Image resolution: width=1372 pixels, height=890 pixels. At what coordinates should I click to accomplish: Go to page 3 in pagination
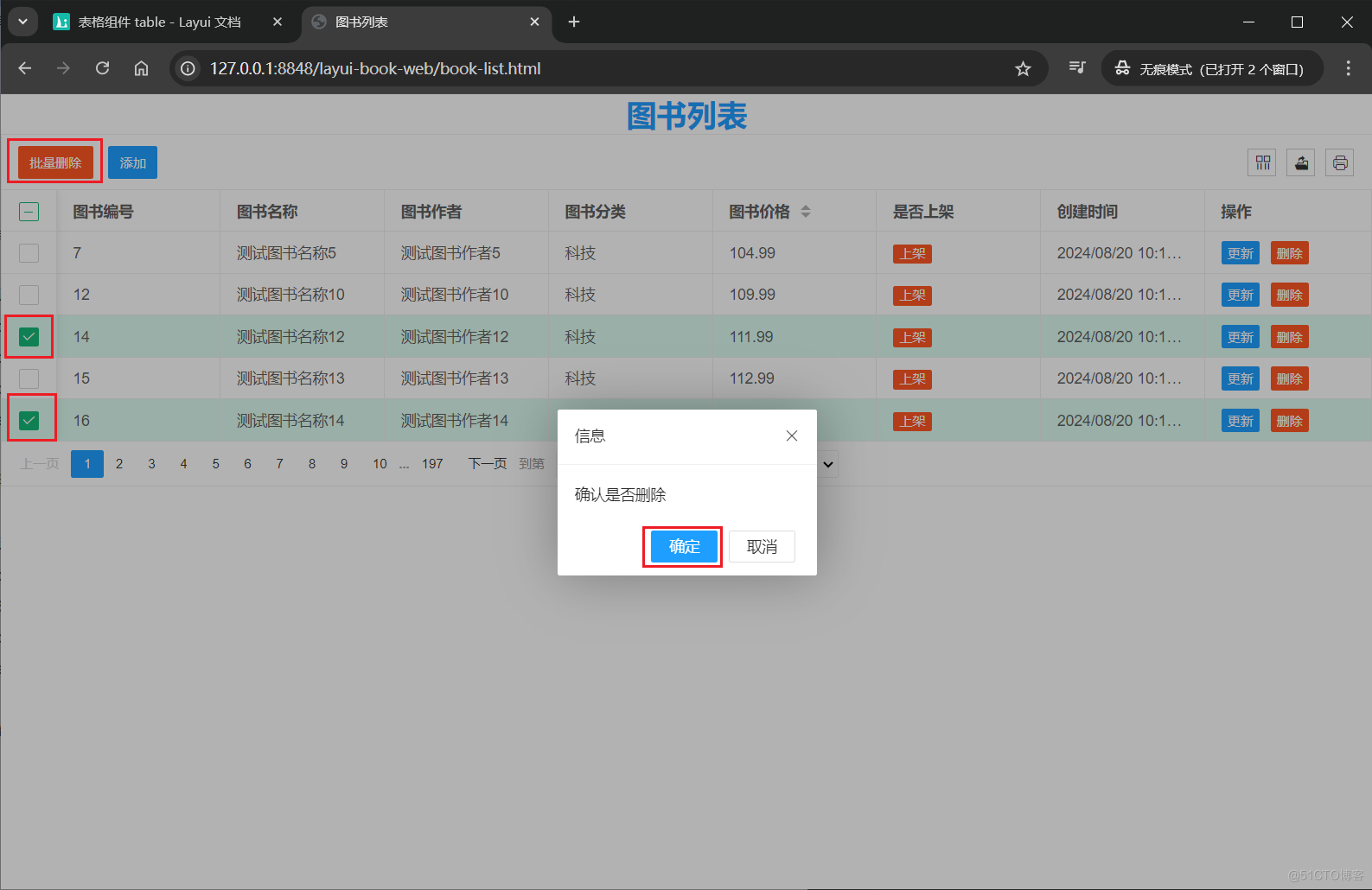[151, 464]
